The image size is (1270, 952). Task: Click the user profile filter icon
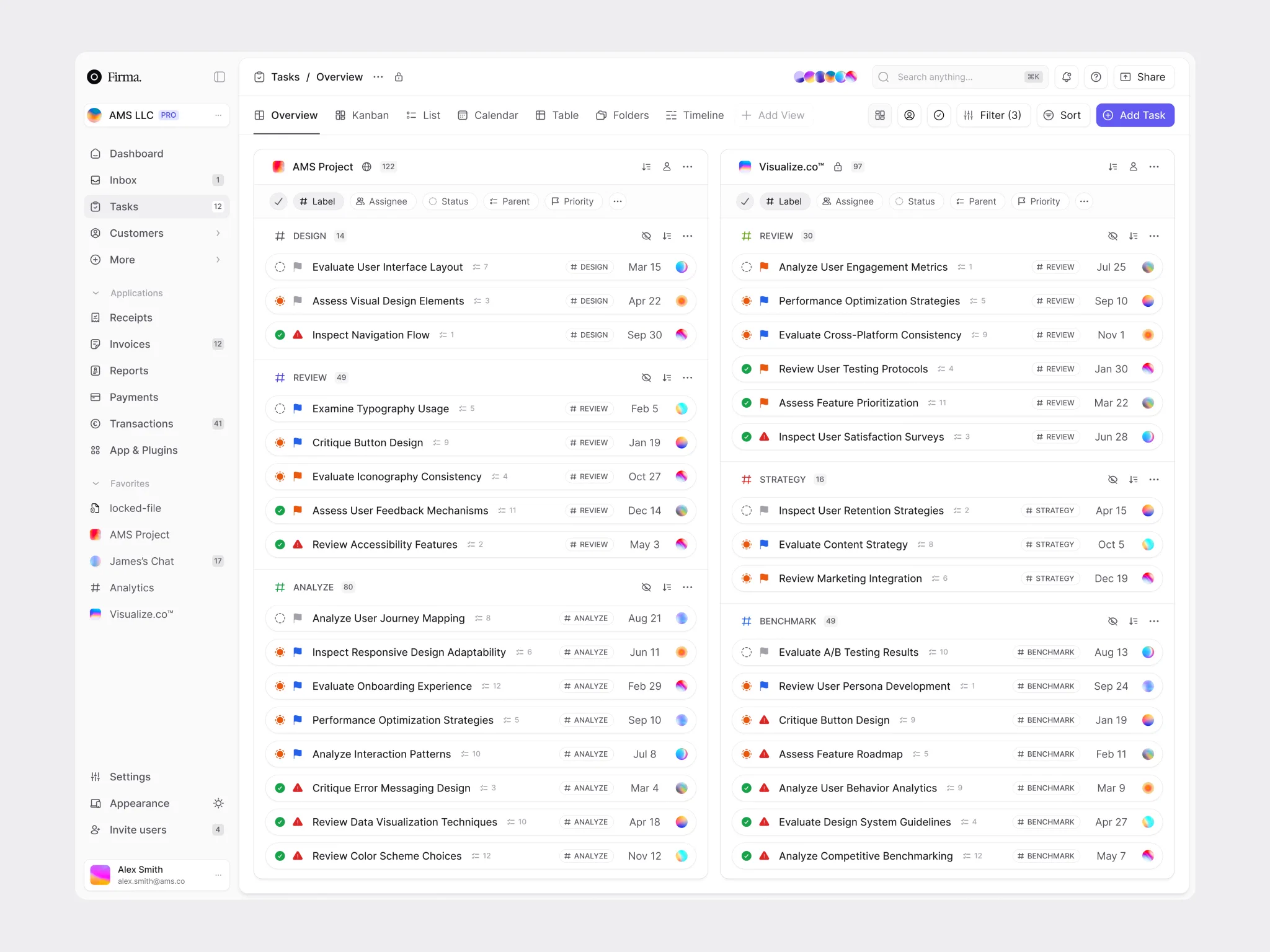coord(910,115)
